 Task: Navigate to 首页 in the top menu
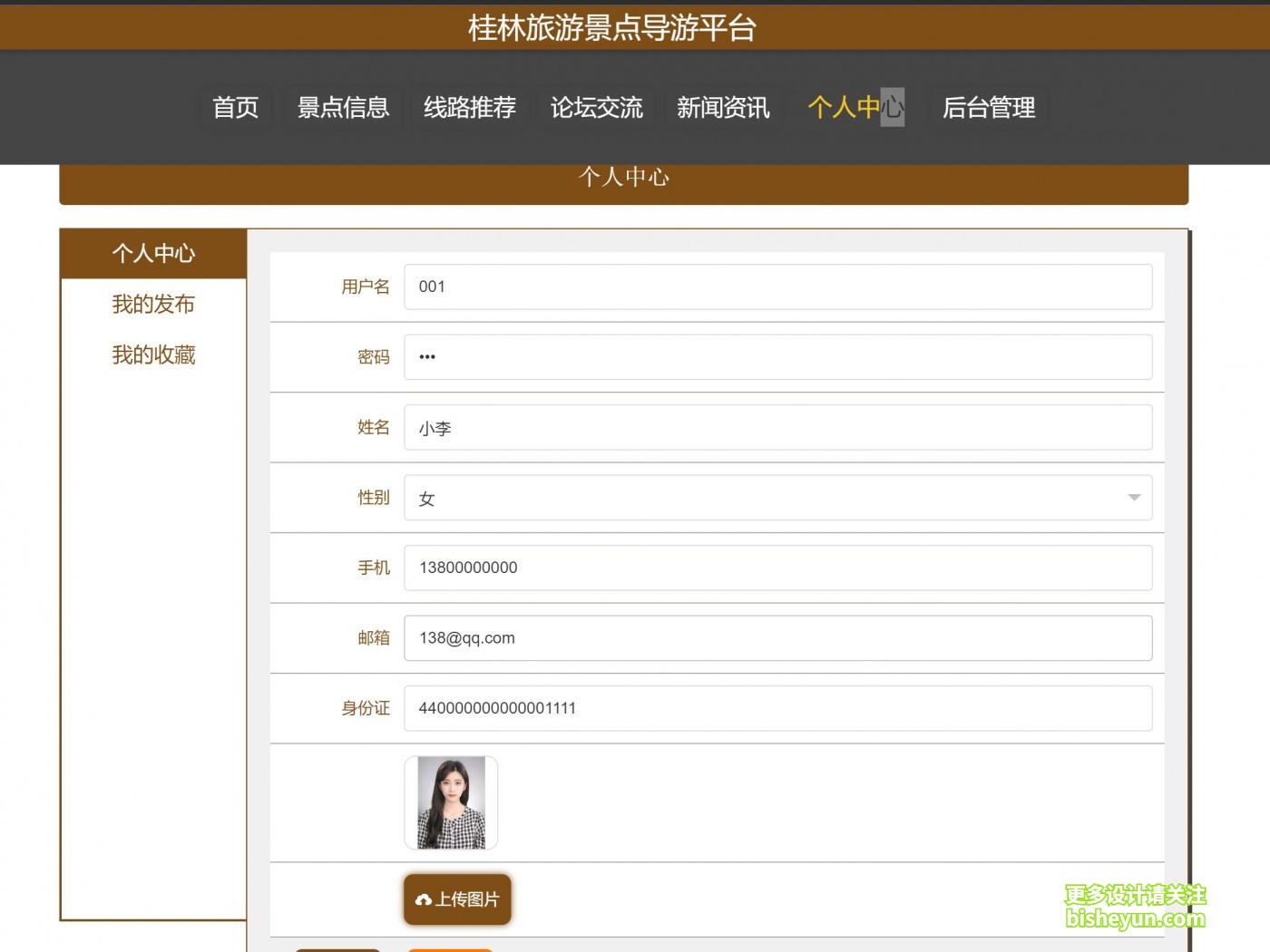[x=235, y=108]
